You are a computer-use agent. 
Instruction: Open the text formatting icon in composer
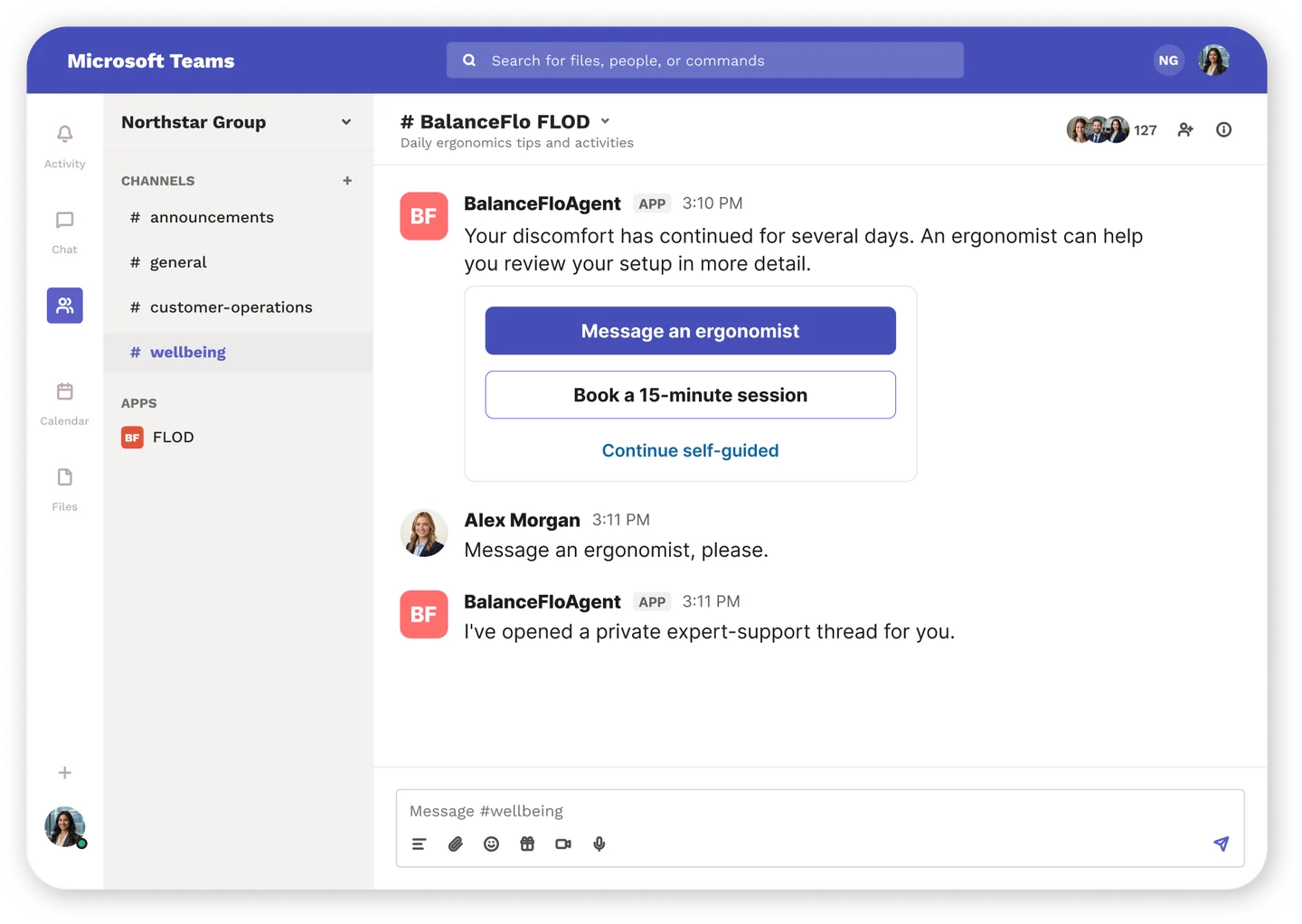point(419,844)
